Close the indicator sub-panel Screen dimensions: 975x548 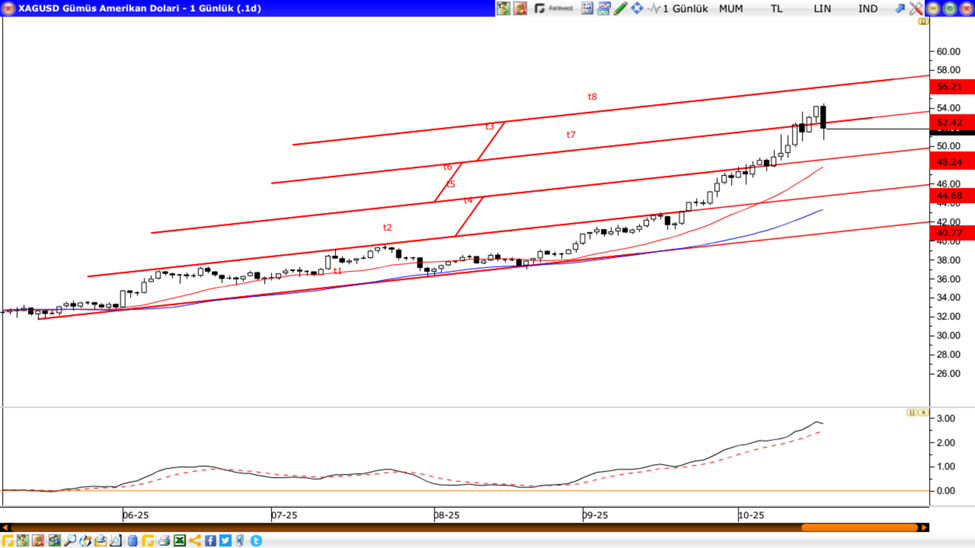[x=922, y=412]
